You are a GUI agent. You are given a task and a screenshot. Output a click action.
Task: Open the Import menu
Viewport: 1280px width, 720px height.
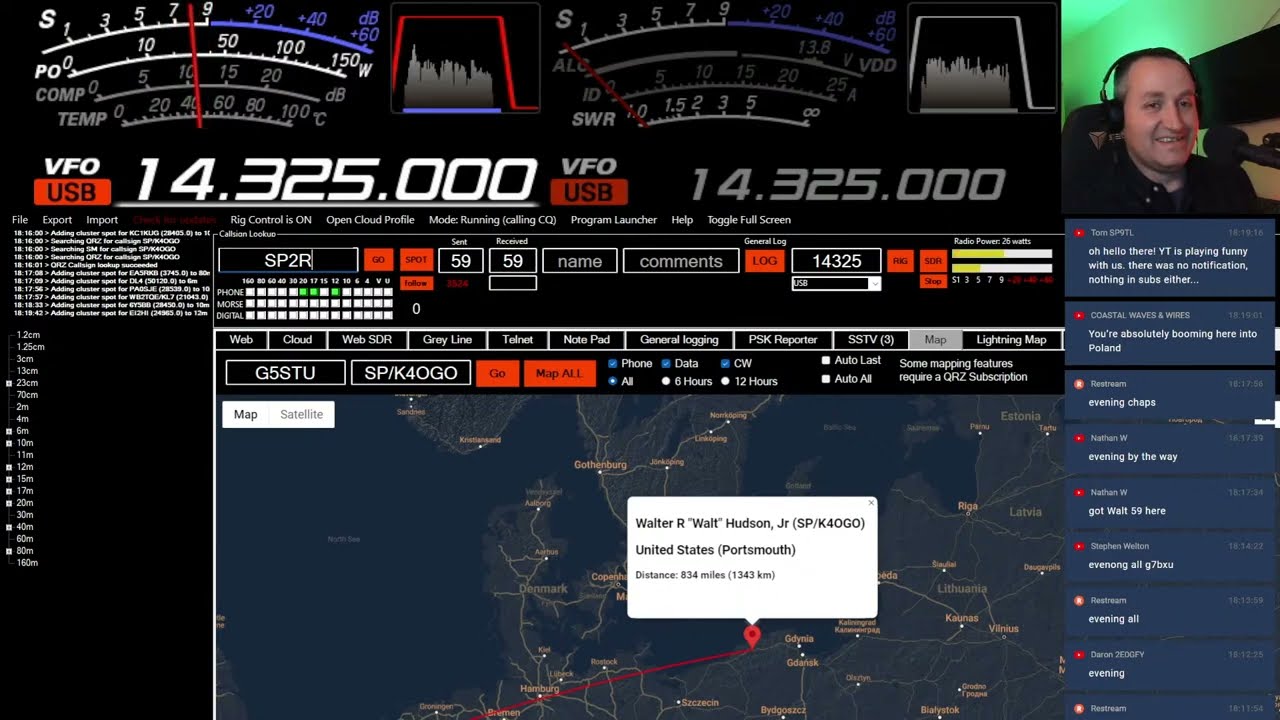[x=102, y=220]
